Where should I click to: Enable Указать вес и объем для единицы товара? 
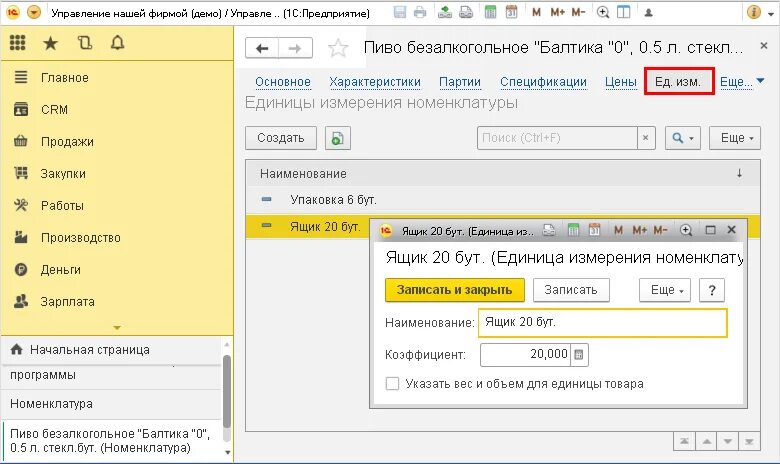tap(392, 383)
